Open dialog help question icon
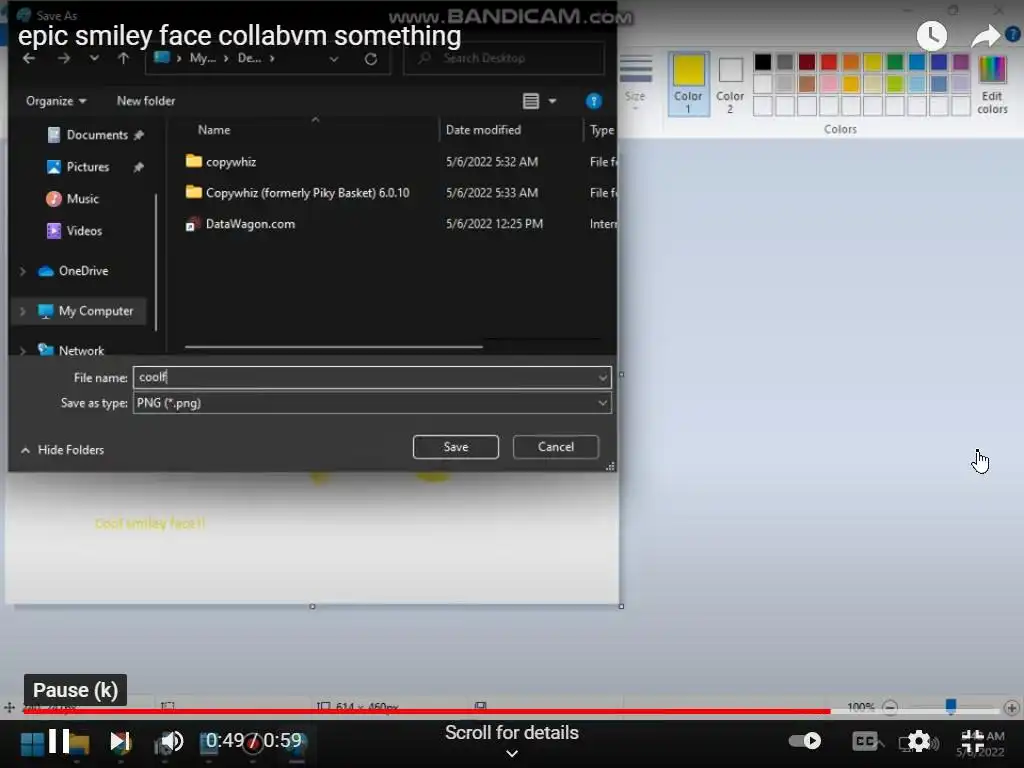Image resolution: width=1024 pixels, height=768 pixels. tap(594, 101)
